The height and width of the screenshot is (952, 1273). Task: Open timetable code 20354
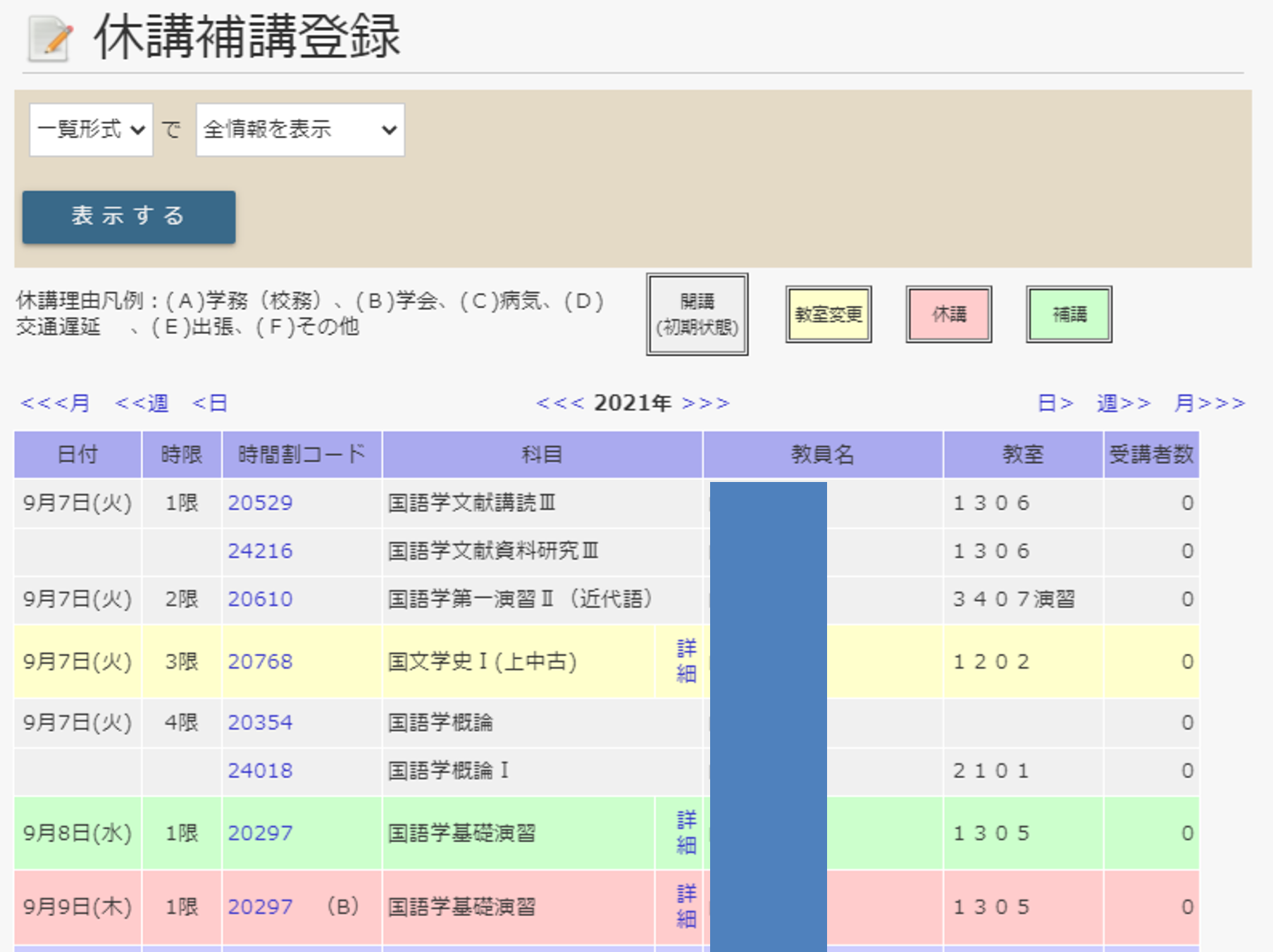pos(260,722)
